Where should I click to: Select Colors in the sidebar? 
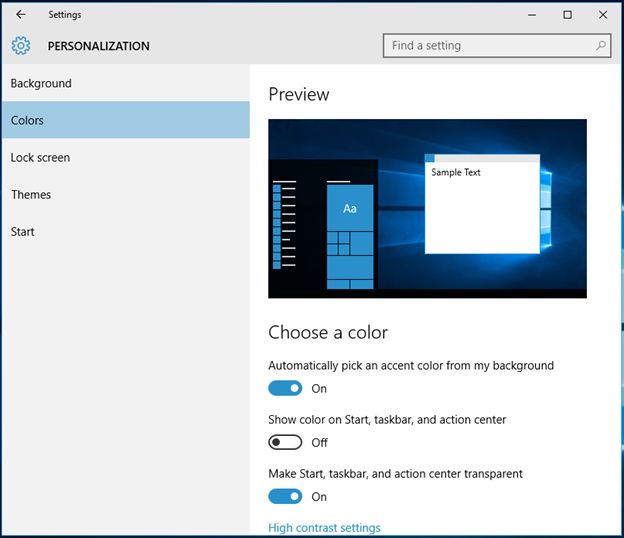[28, 121]
